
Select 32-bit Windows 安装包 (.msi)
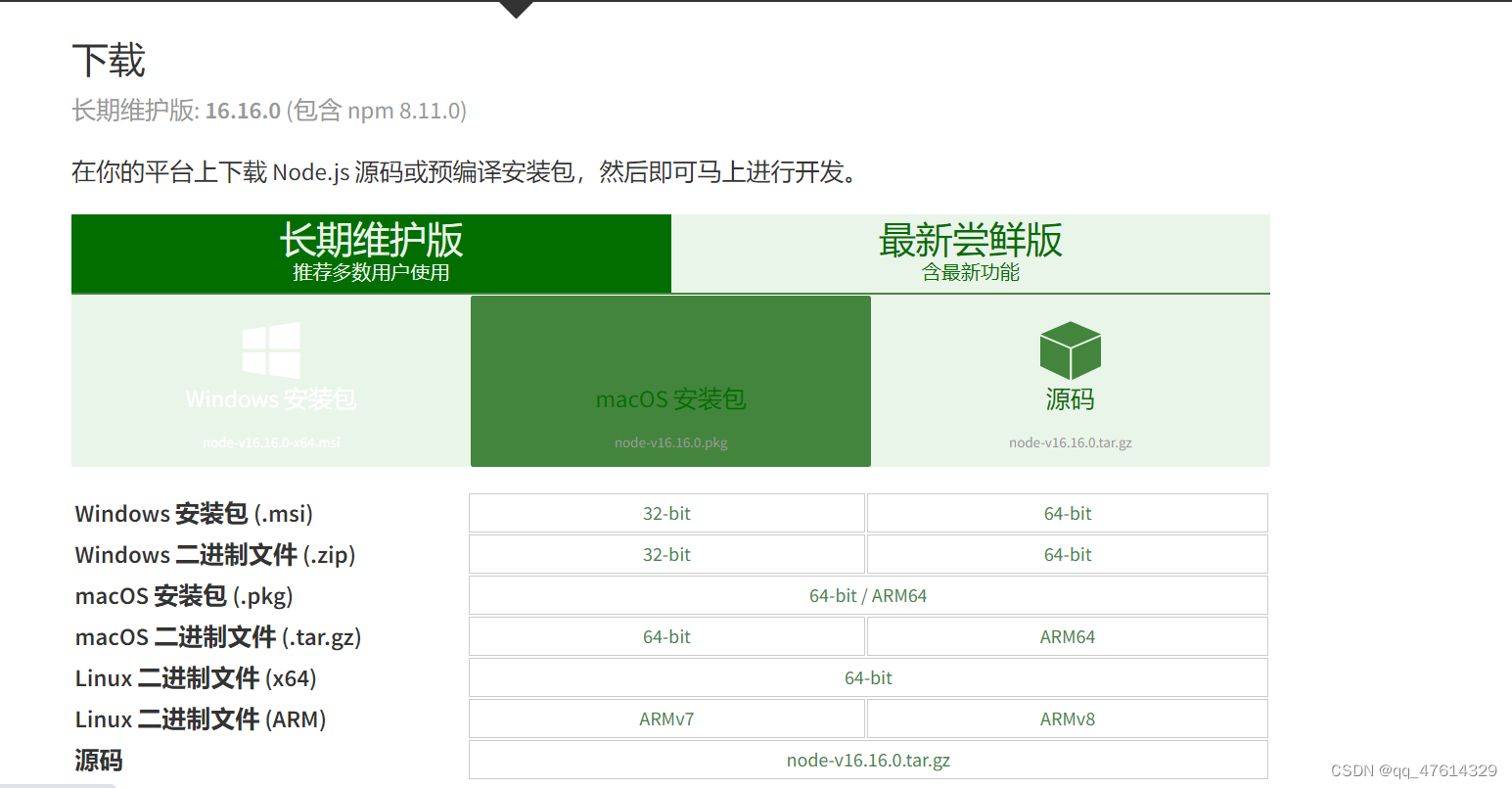[666, 513]
